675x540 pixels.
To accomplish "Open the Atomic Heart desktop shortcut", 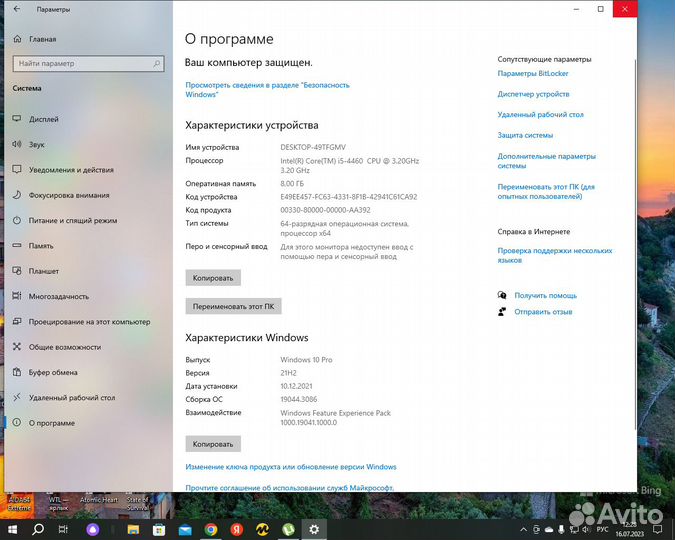I will (99, 500).
